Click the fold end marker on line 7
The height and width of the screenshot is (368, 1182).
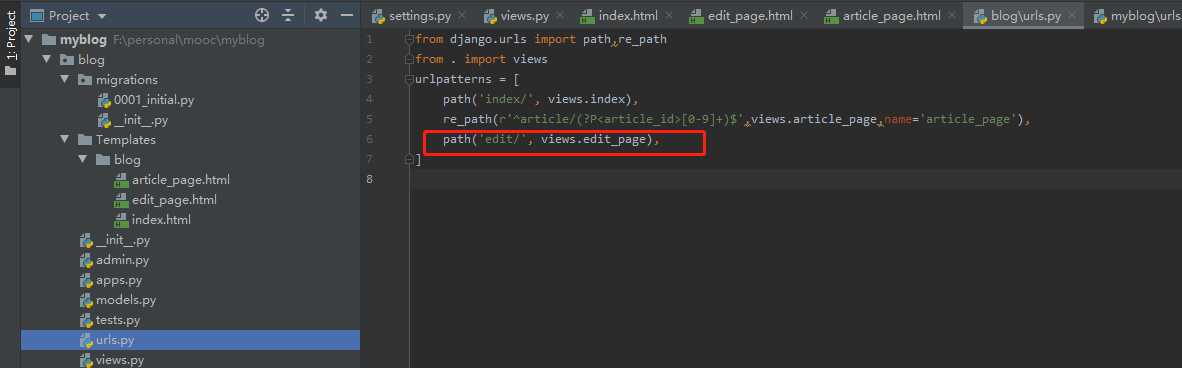click(409, 159)
